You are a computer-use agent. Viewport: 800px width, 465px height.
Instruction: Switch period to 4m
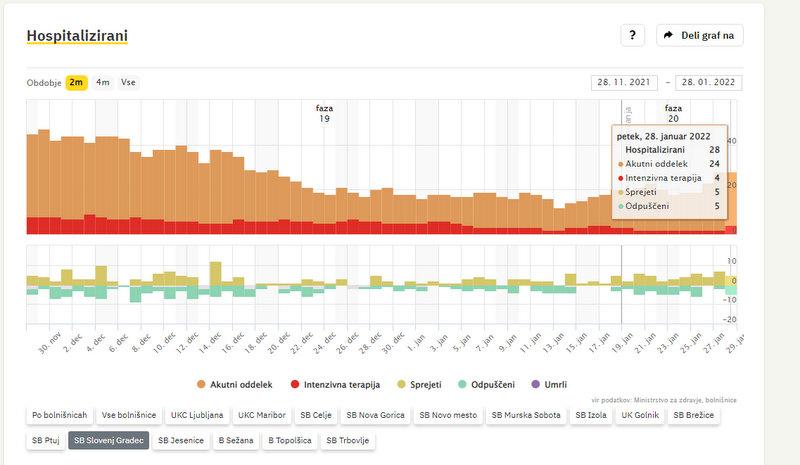pyautogui.click(x=103, y=82)
